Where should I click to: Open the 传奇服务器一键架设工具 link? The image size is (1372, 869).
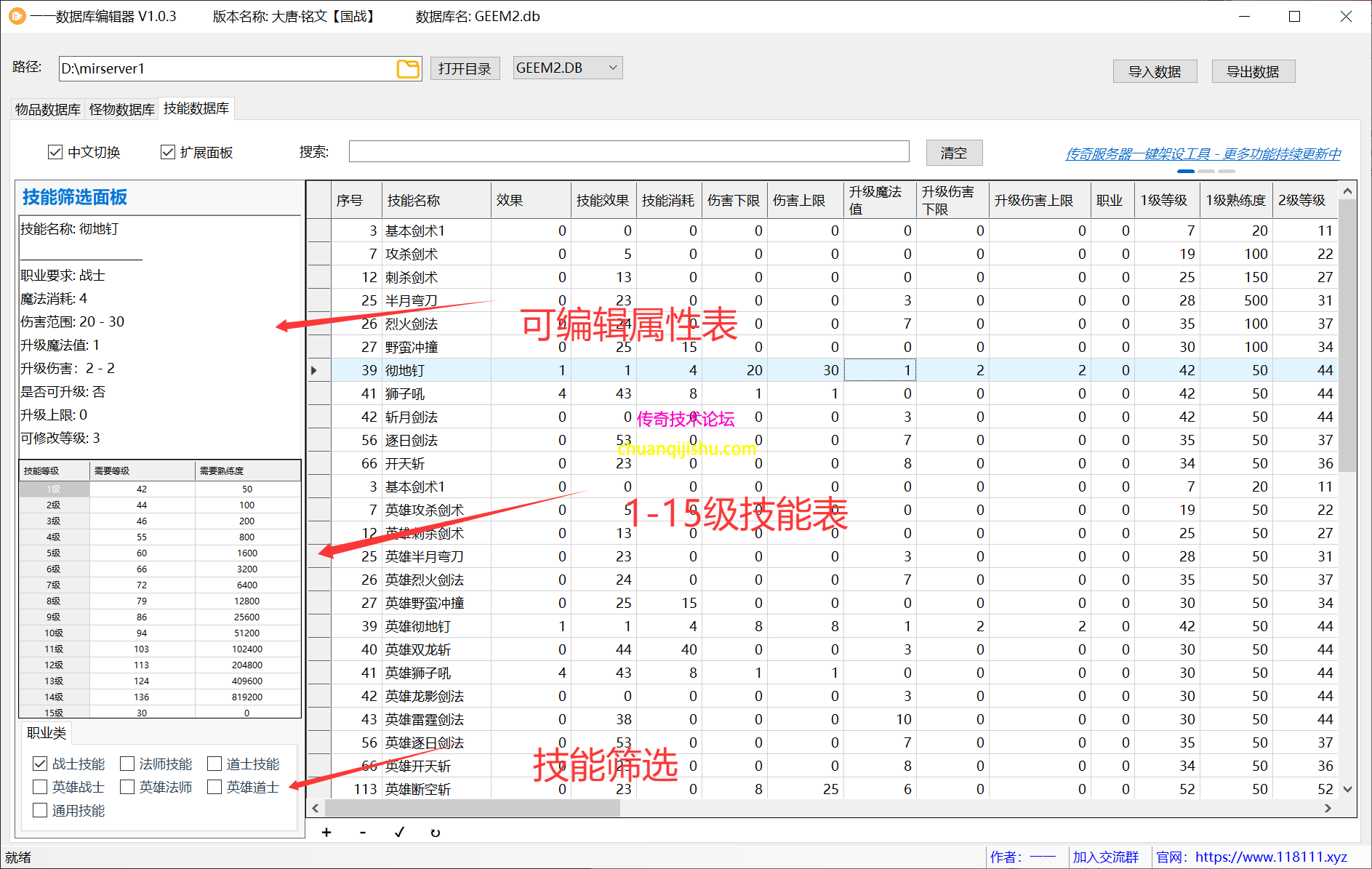point(1203,153)
